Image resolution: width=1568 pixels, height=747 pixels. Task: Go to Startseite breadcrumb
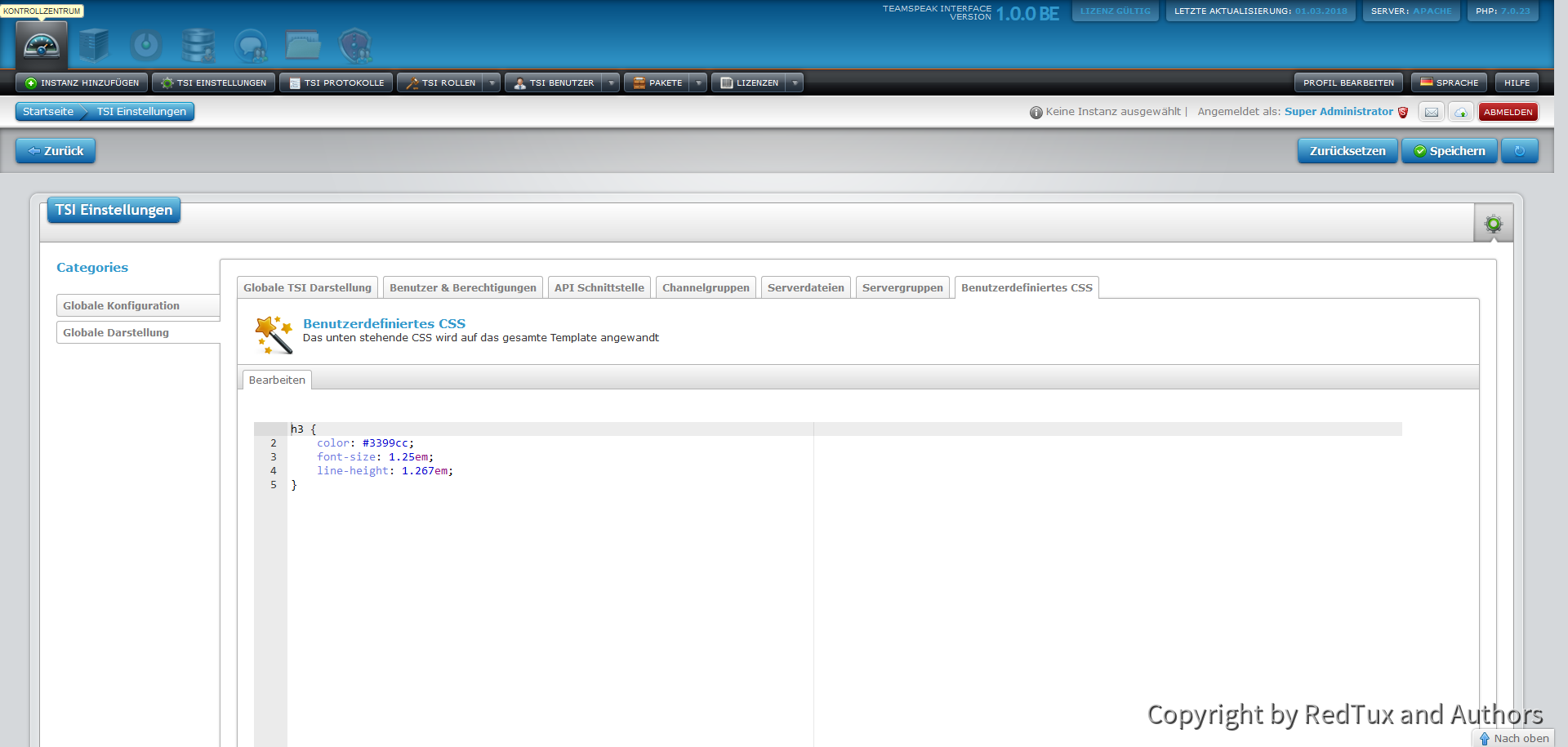click(x=48, y=112)
